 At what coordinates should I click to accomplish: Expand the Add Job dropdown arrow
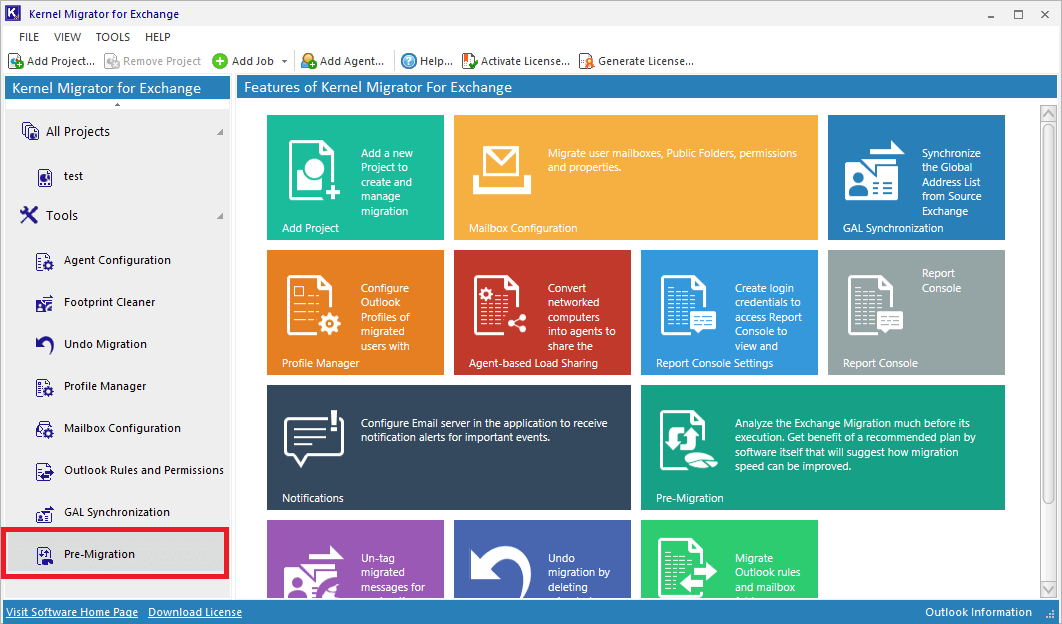[284, 62]
